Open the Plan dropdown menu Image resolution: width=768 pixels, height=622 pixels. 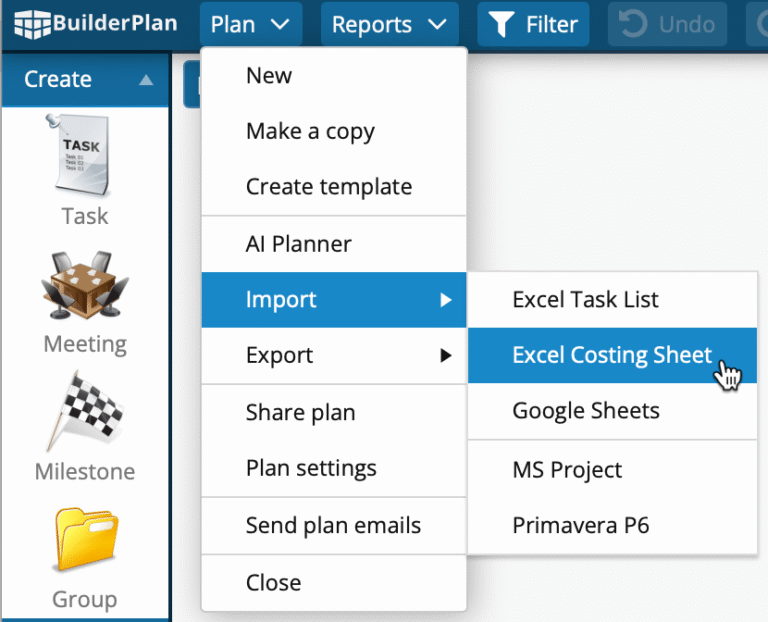[x=250, y=24]
